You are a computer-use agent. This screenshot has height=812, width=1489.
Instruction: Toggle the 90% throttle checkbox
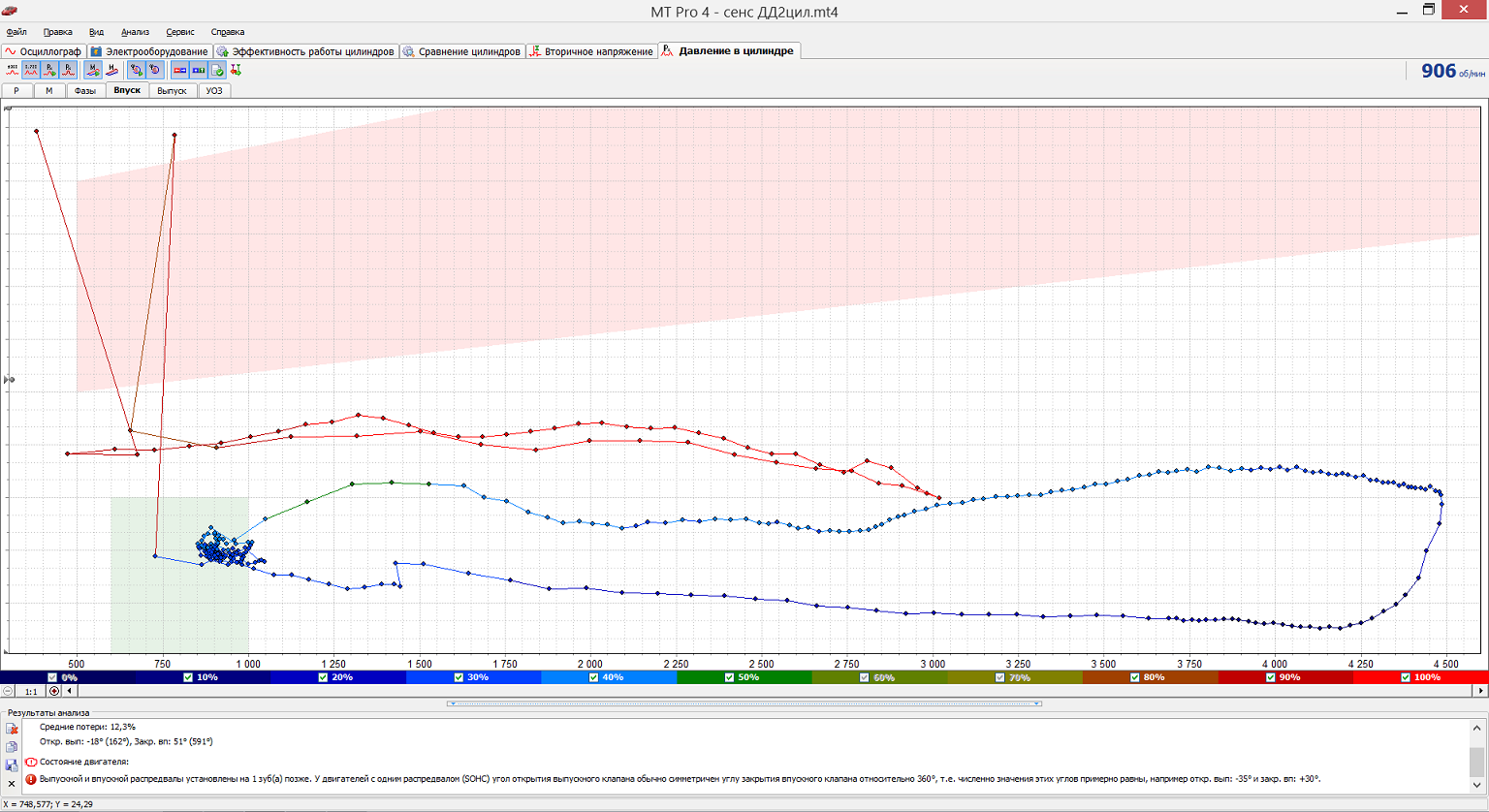click(1270, 677)
